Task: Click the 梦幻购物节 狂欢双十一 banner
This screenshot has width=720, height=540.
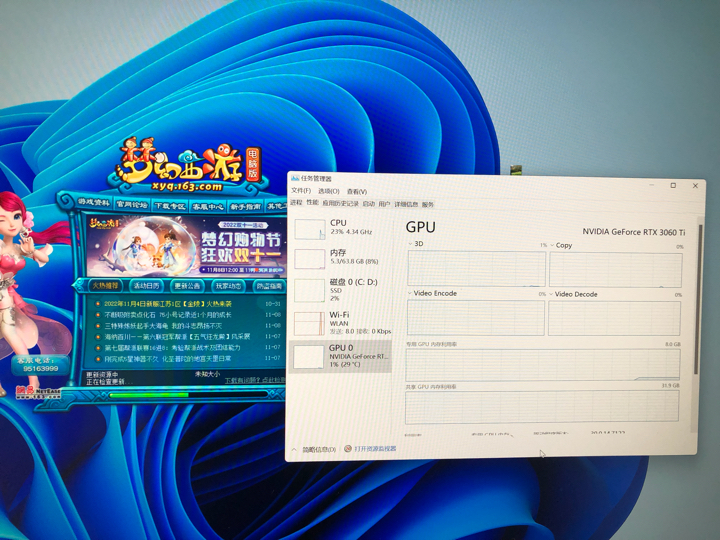Action: pos(185,246)
